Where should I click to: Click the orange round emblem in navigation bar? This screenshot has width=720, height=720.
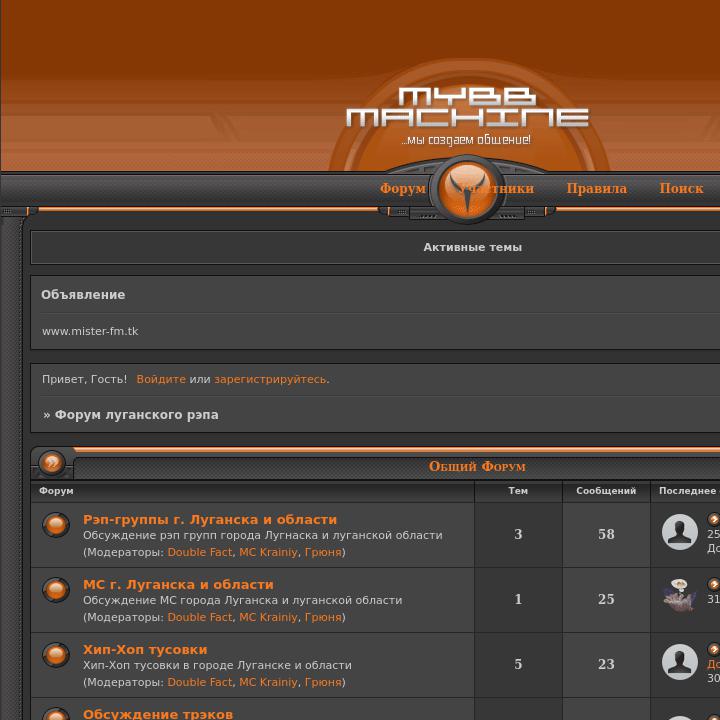tap(467, 189)
